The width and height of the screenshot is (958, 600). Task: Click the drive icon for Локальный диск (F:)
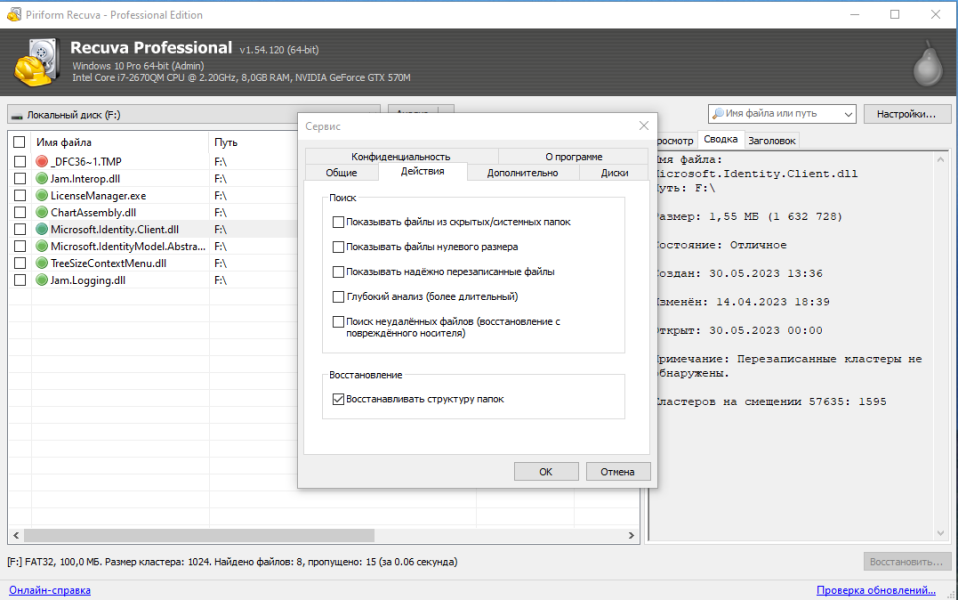[x=17, y=115]
